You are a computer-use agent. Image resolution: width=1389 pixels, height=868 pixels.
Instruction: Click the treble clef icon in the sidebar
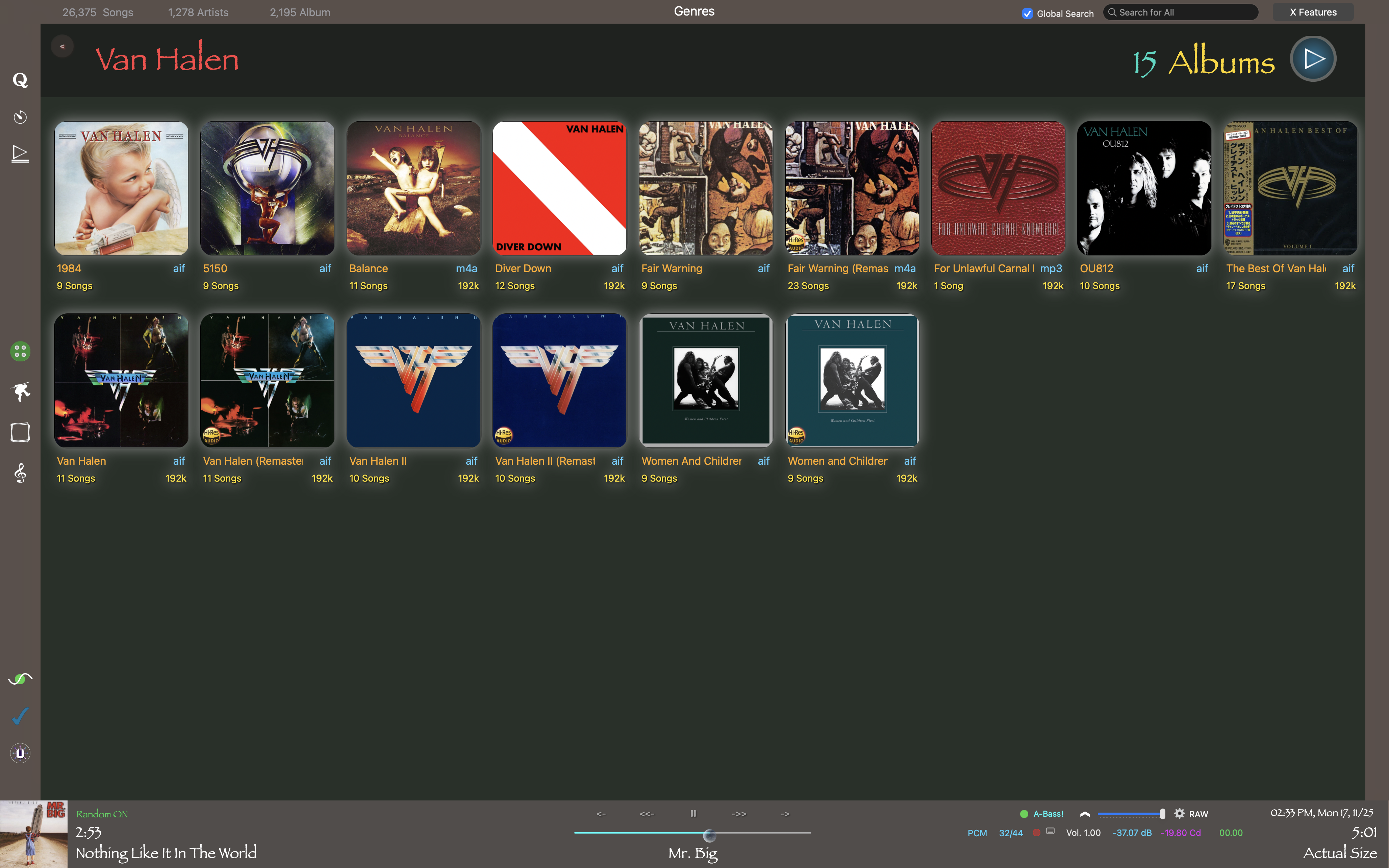20,473
